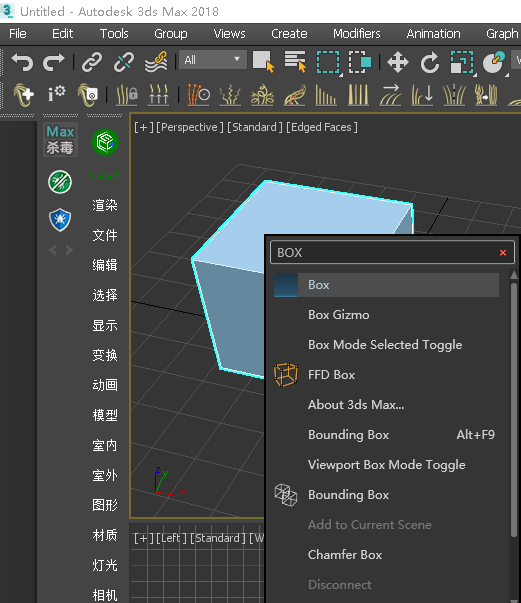Image resolution: width=521 pixels, height=603 pixels.
Task: Open the Animation menu
Action: [x=433, y=33]
